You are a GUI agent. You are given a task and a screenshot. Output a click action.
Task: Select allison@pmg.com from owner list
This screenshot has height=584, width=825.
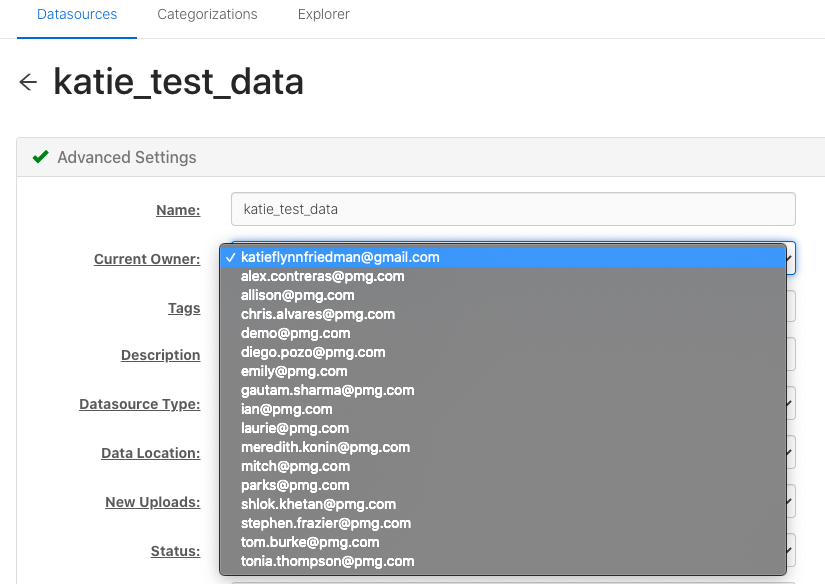(503, 295)
